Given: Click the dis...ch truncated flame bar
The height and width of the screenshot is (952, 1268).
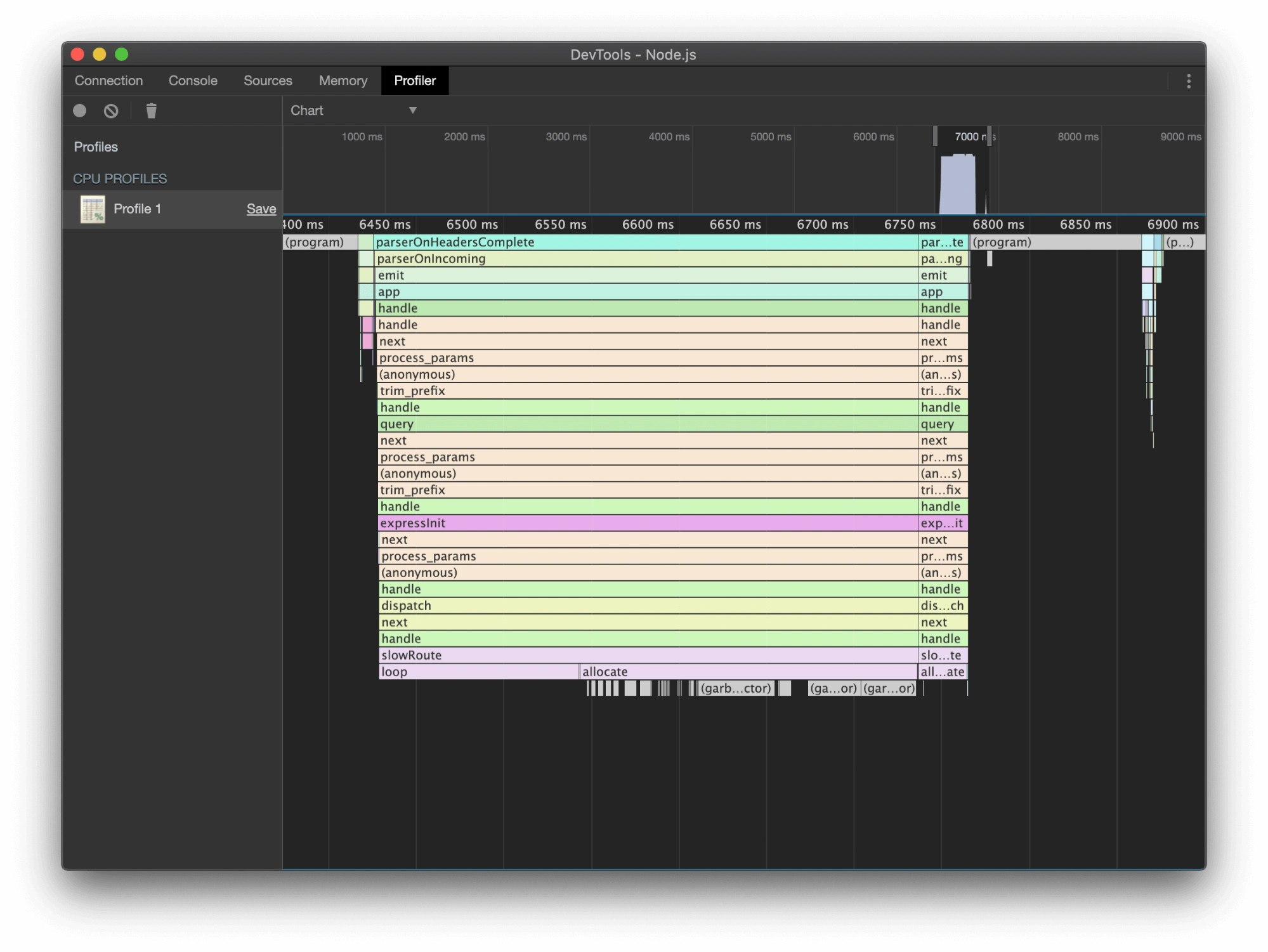Looking at the screenshot, I should (x=943, y=606).
